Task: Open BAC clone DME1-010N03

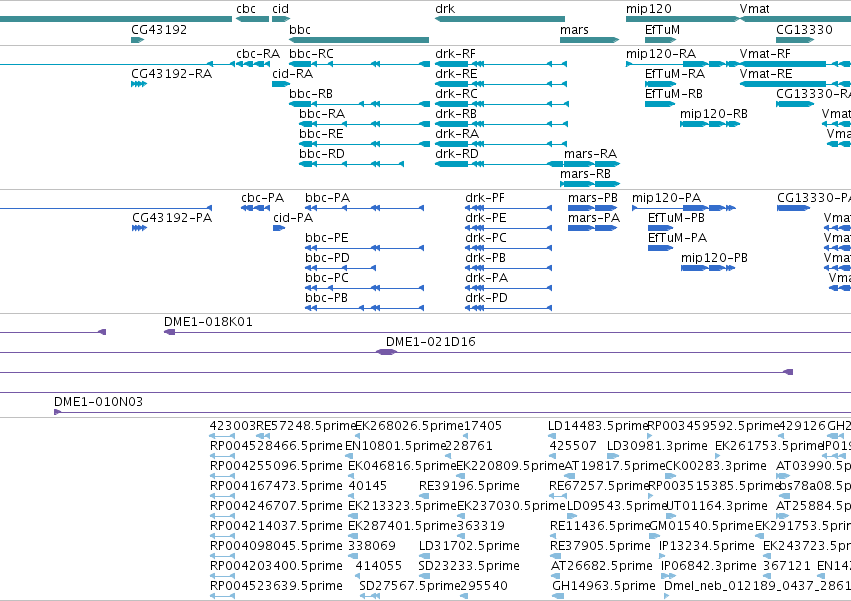Action: tap(453, 413)
